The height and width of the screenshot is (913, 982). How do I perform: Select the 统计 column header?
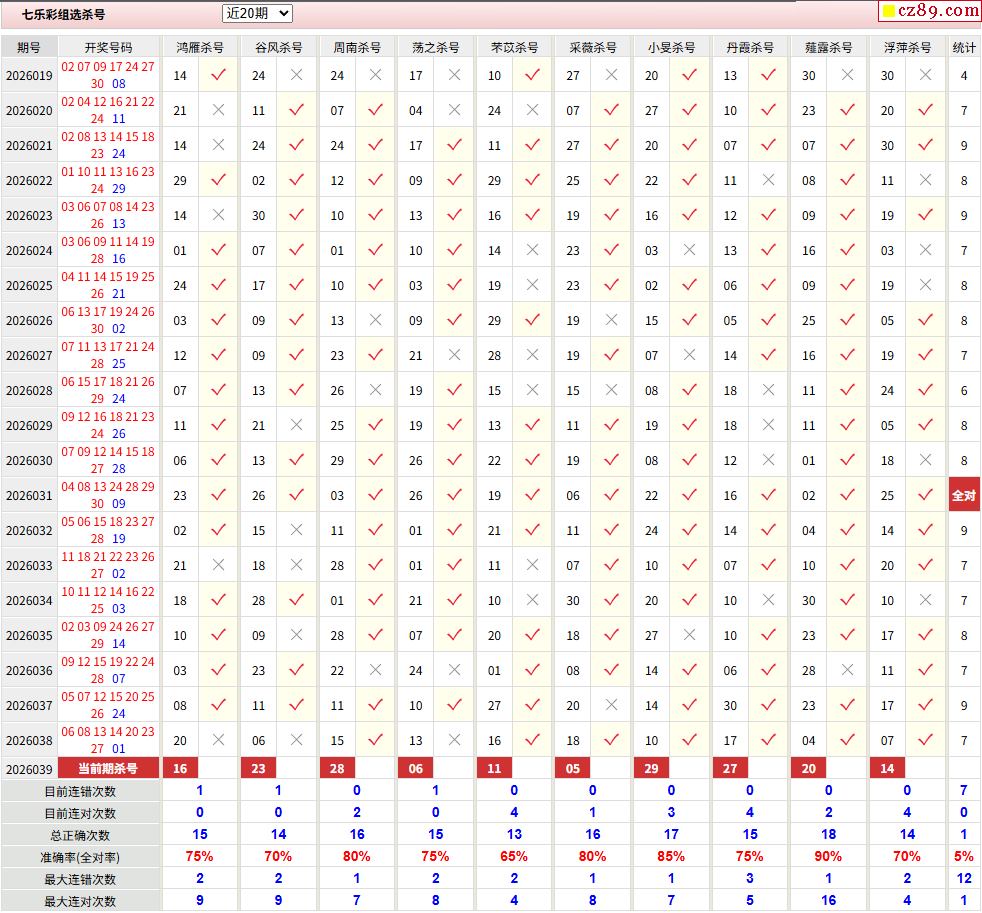(964, 47)
